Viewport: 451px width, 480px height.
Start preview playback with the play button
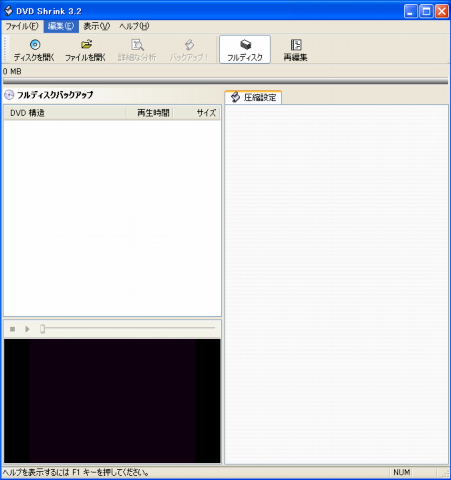[x=27, y=329]
